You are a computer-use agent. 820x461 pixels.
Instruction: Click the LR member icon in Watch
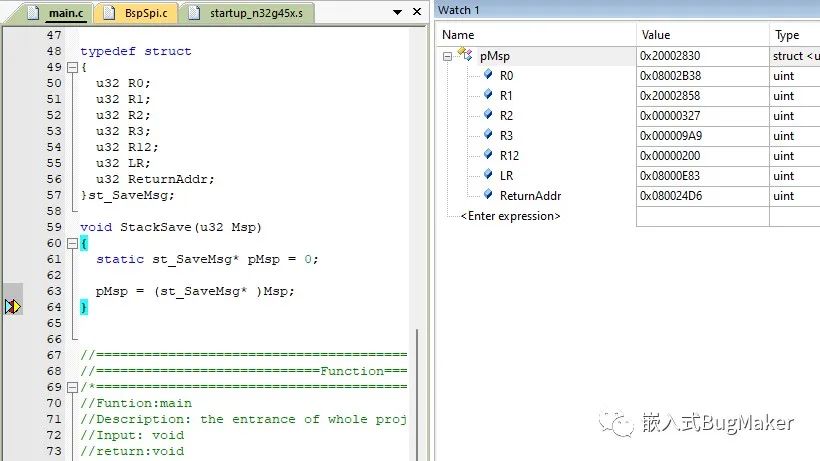click(x=488, y=174)
